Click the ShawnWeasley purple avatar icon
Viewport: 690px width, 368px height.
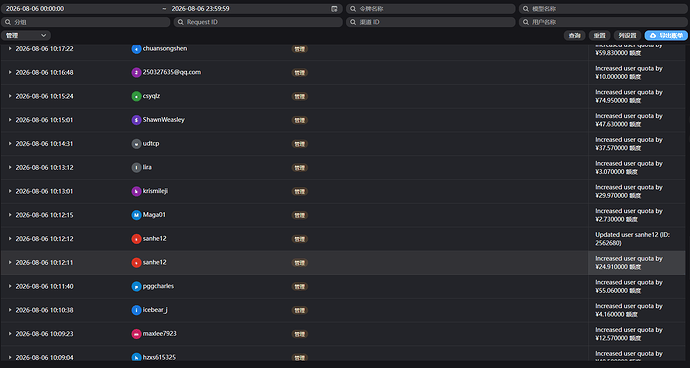click(136, 120)
